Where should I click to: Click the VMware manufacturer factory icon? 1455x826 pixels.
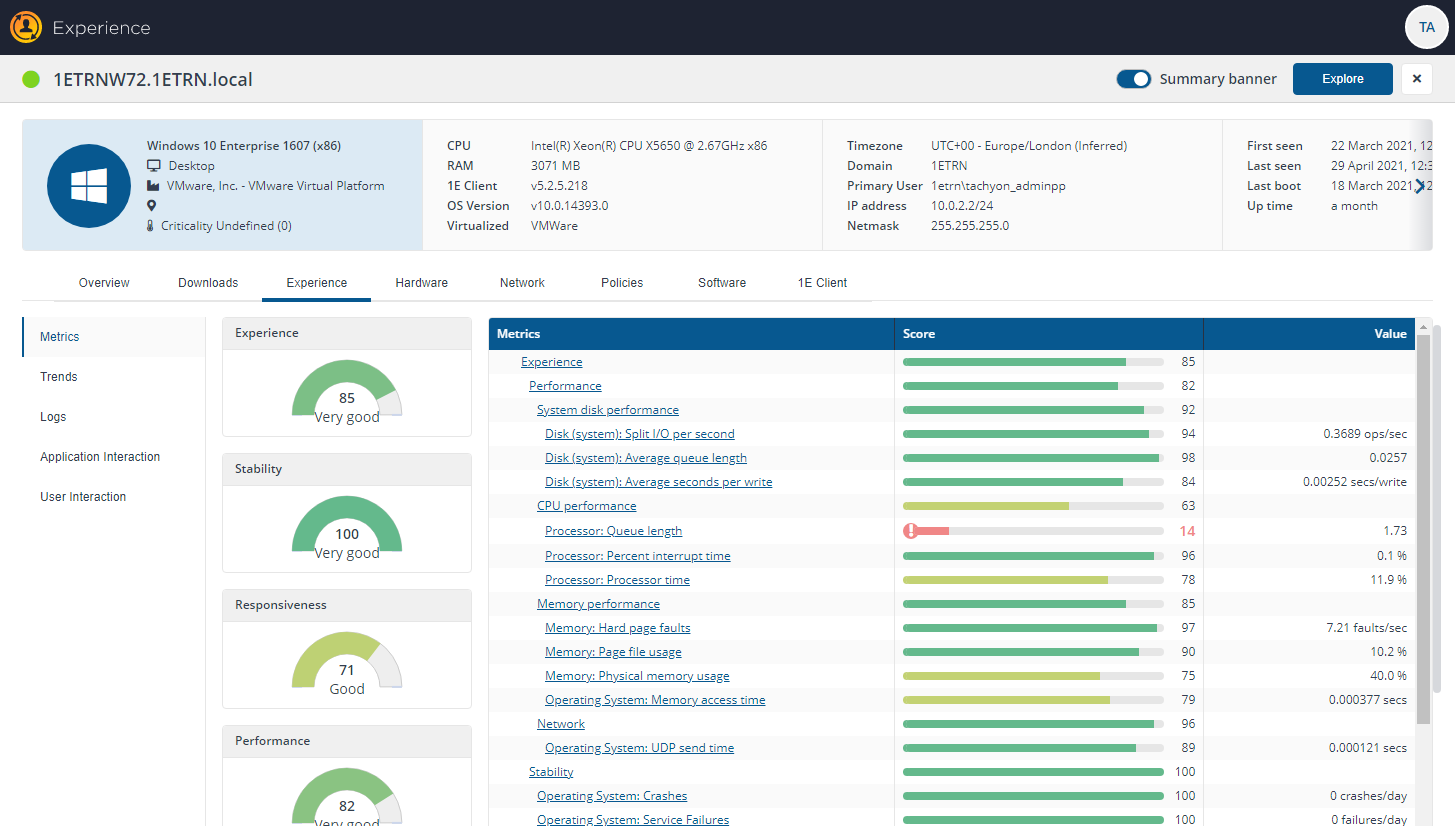tap(154, 186)
